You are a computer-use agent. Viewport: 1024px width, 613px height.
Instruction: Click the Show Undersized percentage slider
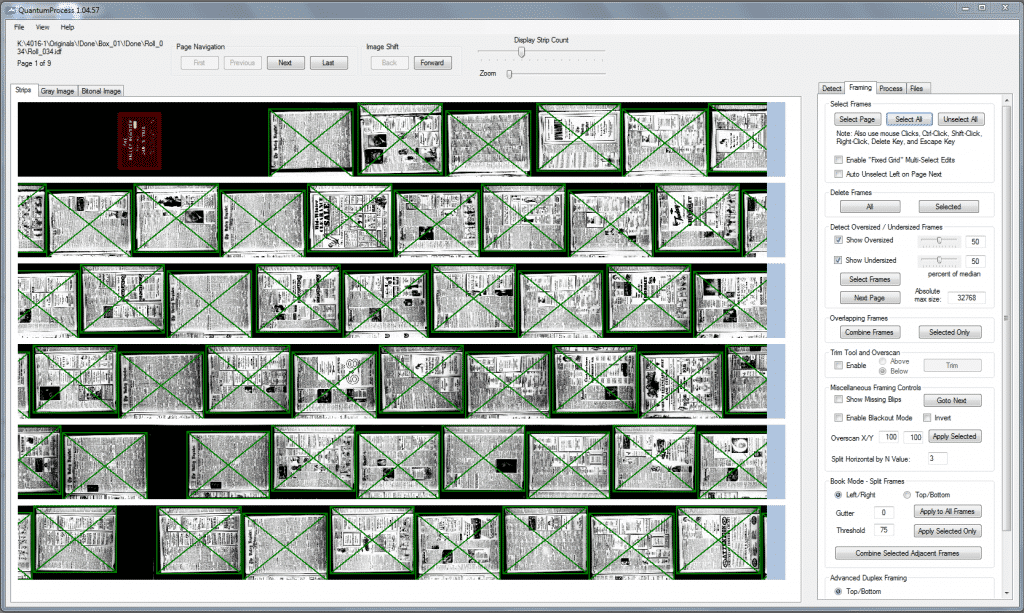click(x=939, y=260)
